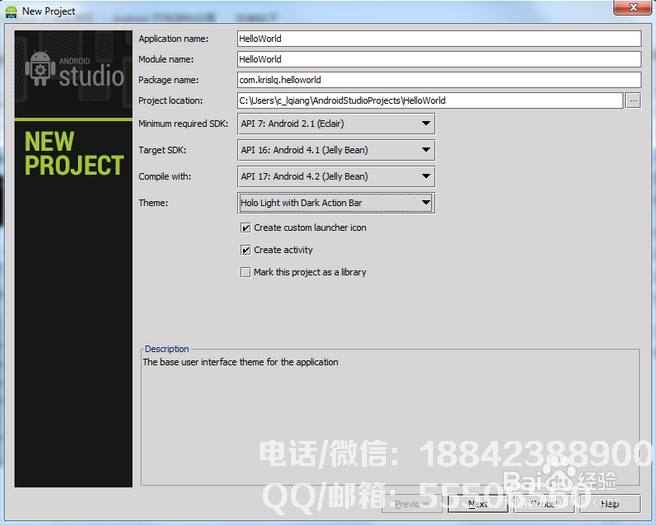Check Mark this project as a library
The image size is (656, 525).
coord(246,272)
